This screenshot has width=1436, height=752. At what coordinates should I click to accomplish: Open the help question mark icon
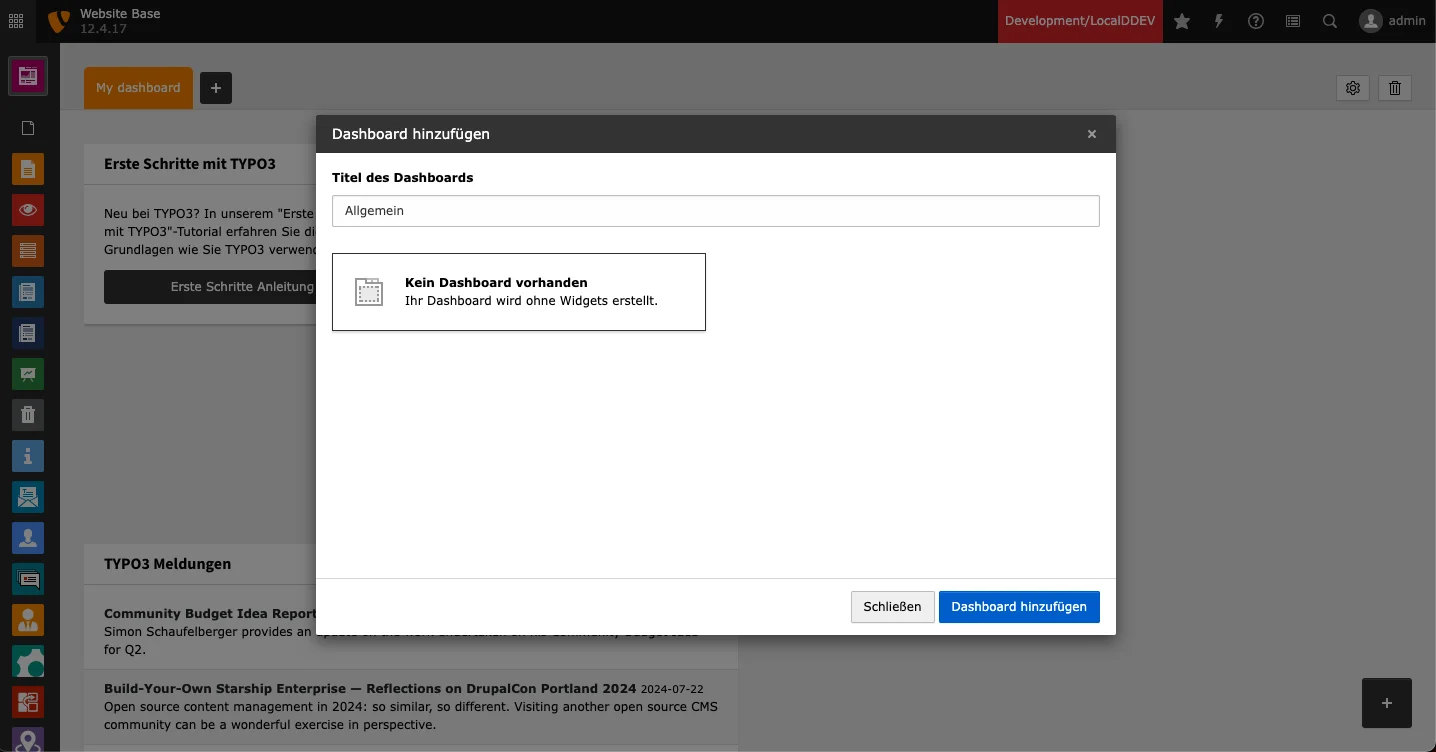1256,21
